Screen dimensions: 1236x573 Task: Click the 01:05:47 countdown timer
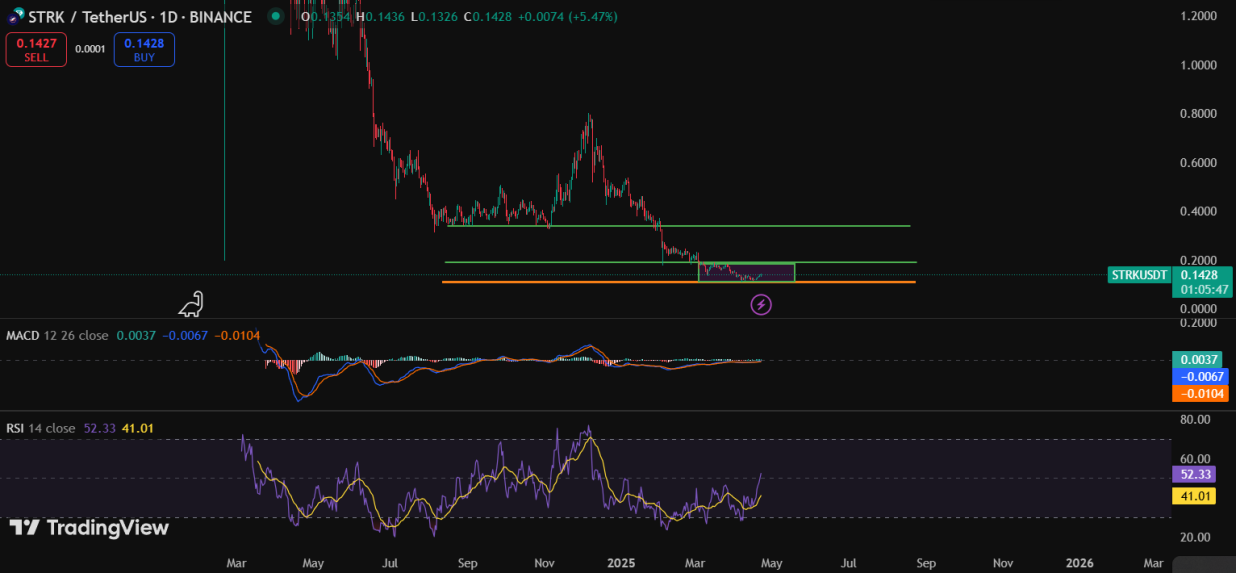tap(1203, 290)
